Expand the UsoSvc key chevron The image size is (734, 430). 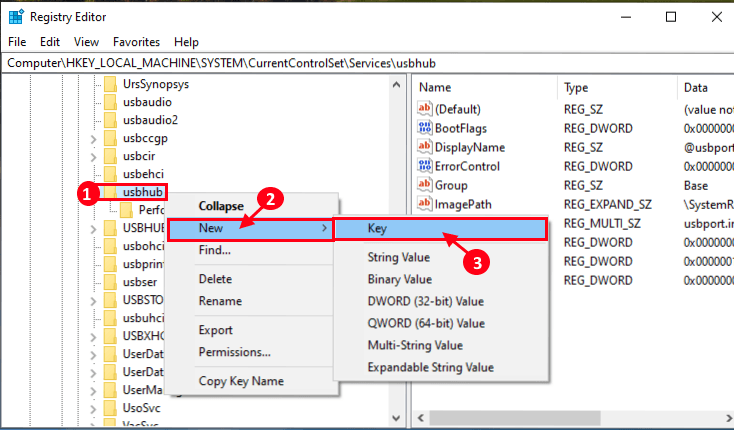click(x=93, y=408)
